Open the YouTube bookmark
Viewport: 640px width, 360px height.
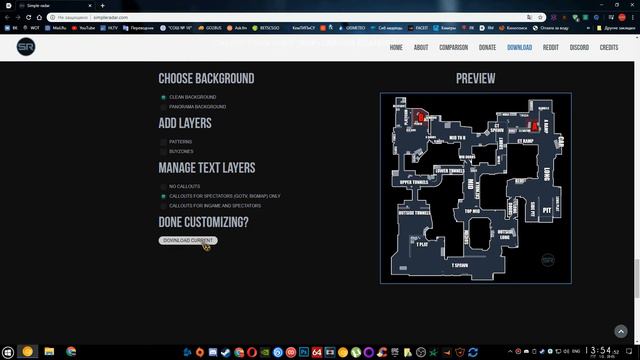pyautogui.click(x=83, y=28)
